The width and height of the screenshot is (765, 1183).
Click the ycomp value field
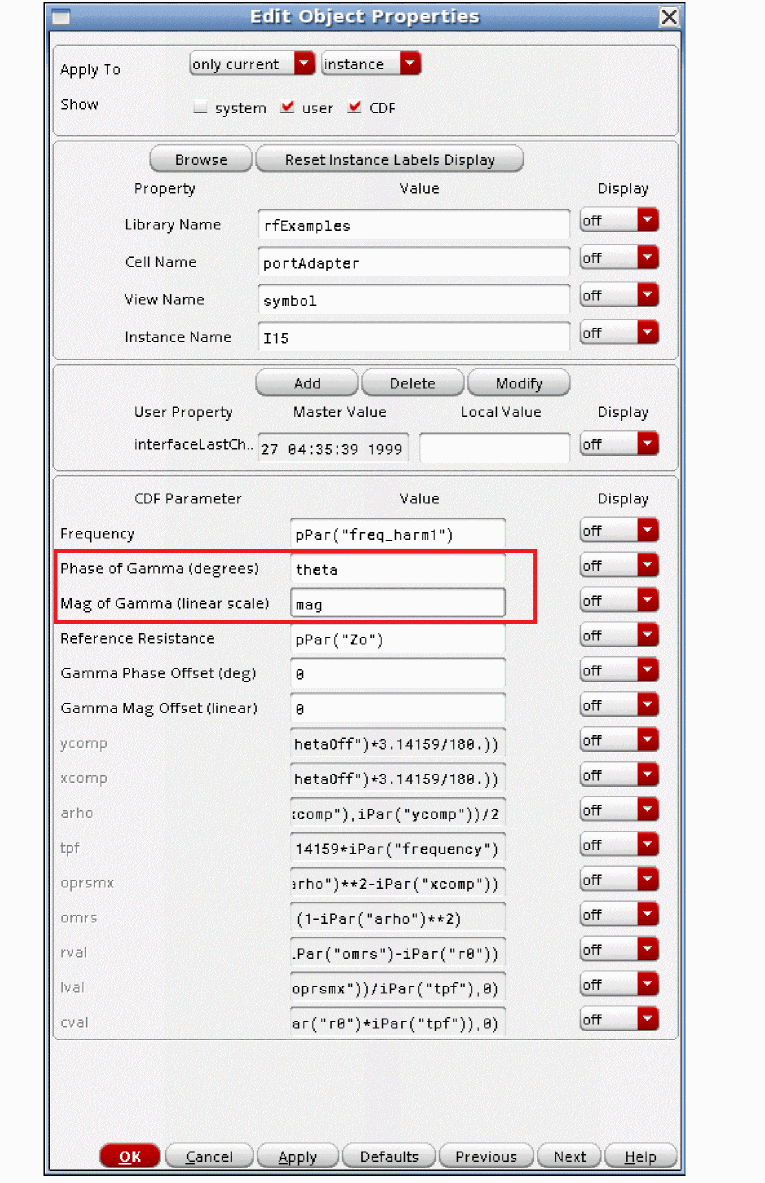coord(398,743)
